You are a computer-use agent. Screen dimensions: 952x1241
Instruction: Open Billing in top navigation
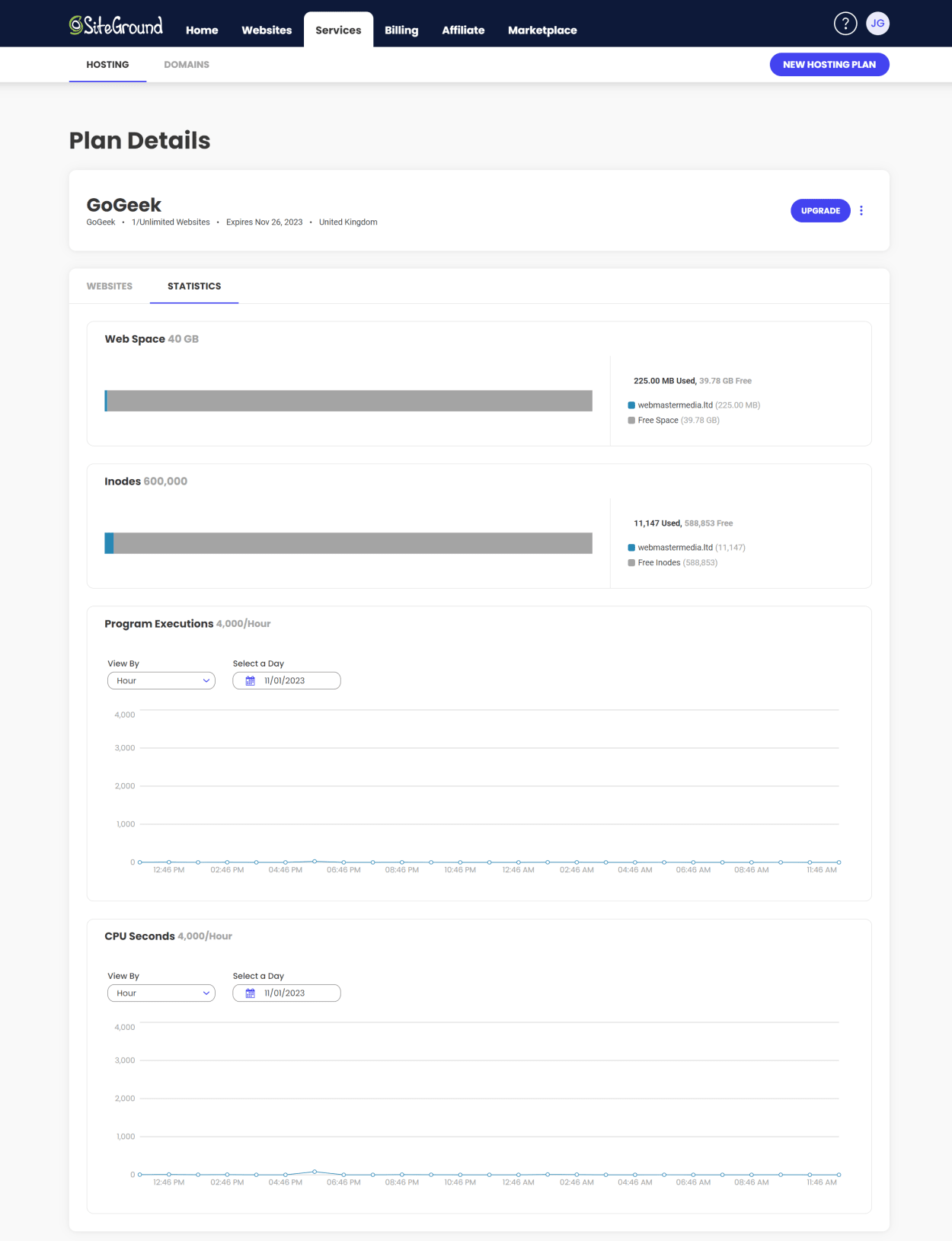(401, 30)
